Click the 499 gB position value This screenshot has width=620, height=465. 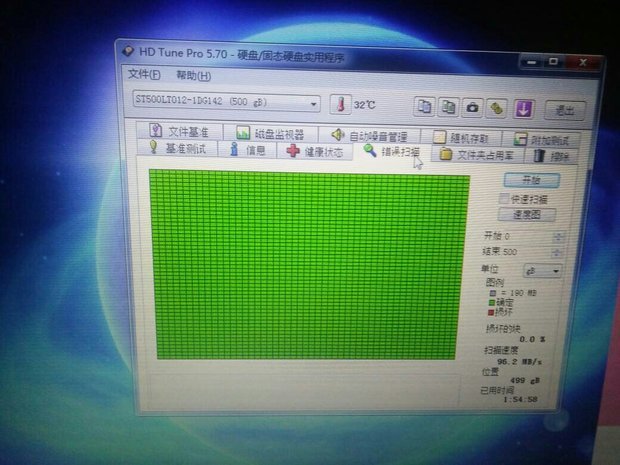coord(525,380)
